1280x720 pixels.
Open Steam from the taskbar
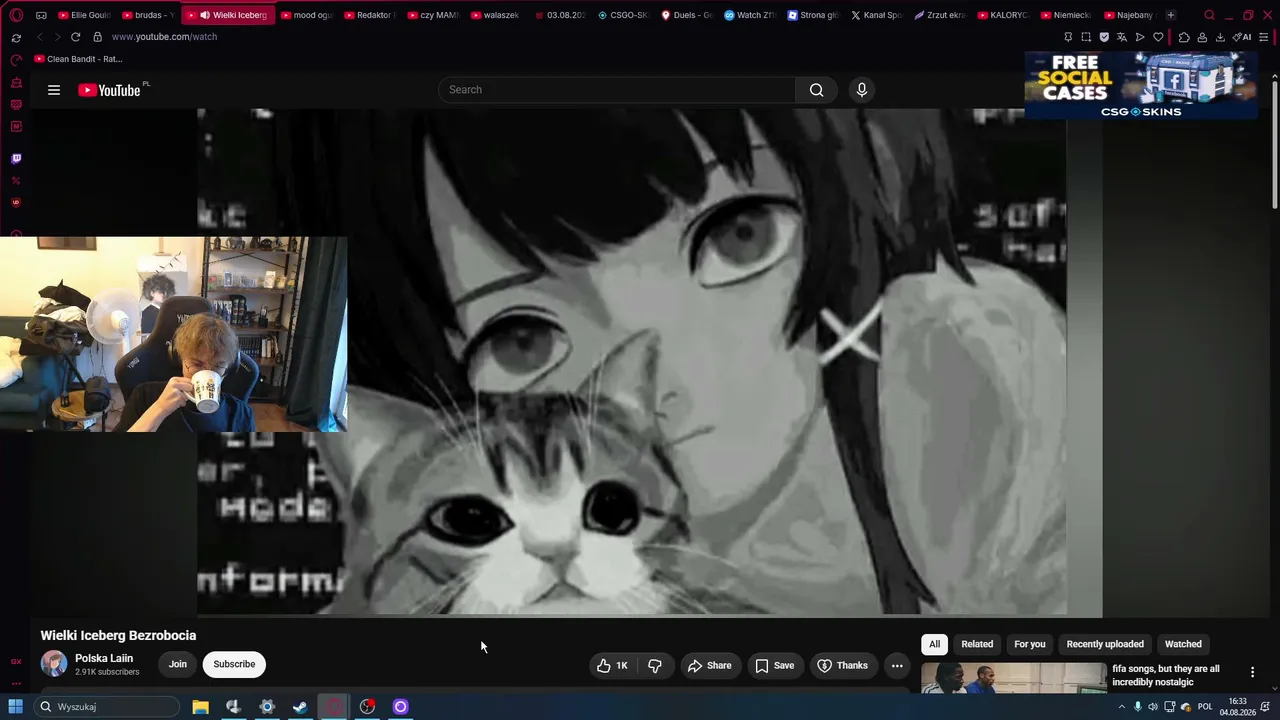point(300,707)
